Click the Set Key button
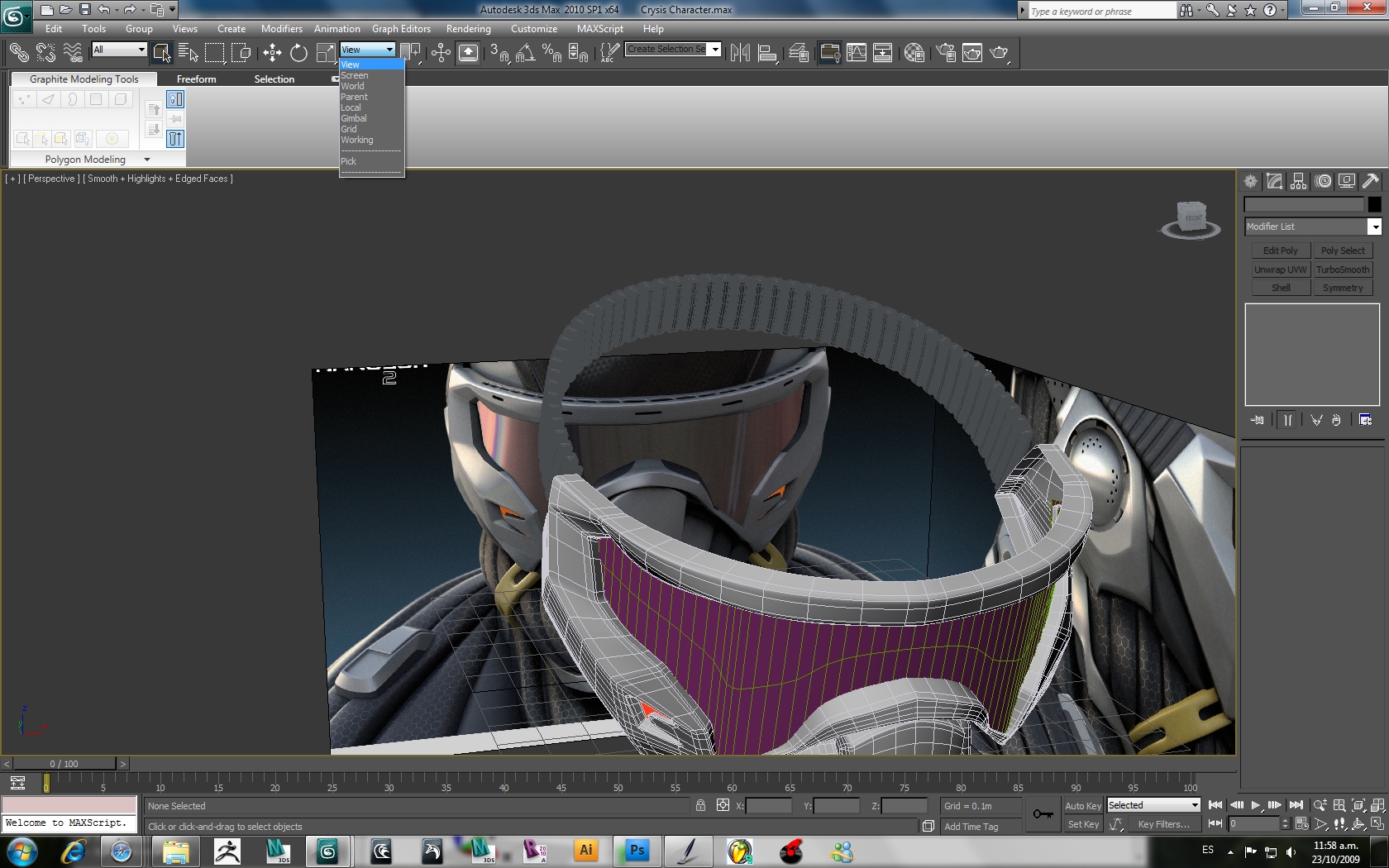1389x868 pixels. tap(1083, 824)
